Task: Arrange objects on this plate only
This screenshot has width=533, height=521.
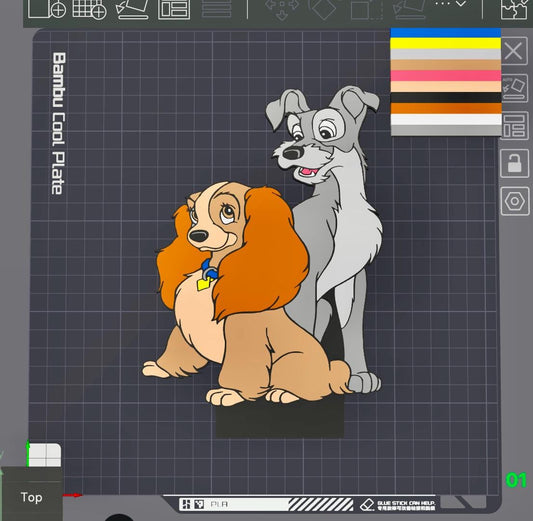Action: pyautogui.click(x=515, y=126)
